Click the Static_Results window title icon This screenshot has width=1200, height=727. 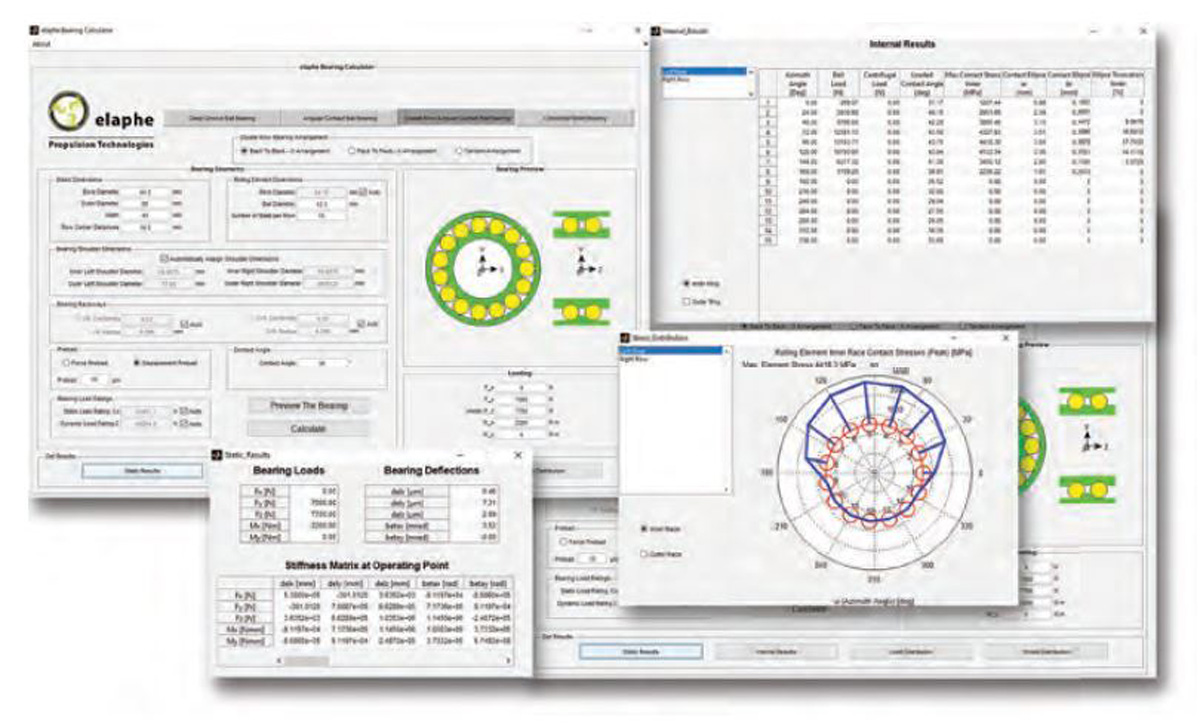pos(216,455)
